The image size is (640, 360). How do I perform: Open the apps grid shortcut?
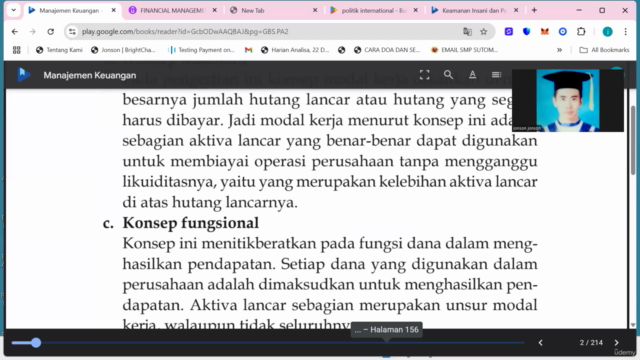coord(16,50)
